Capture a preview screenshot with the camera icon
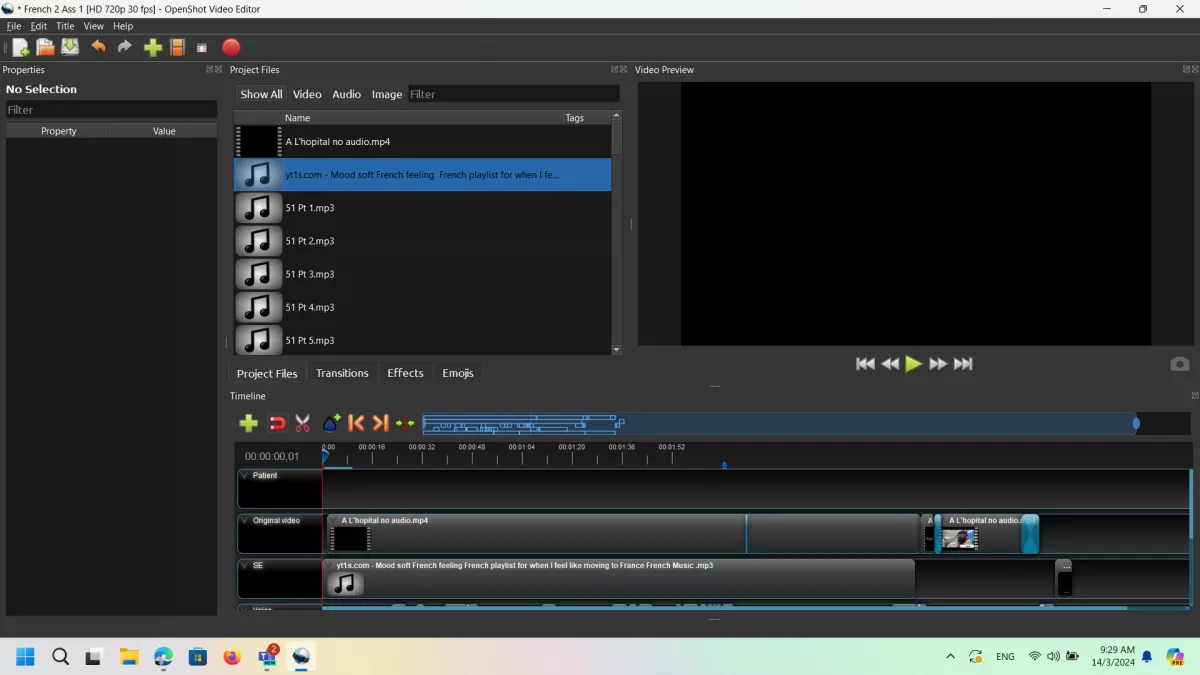 1179,364
